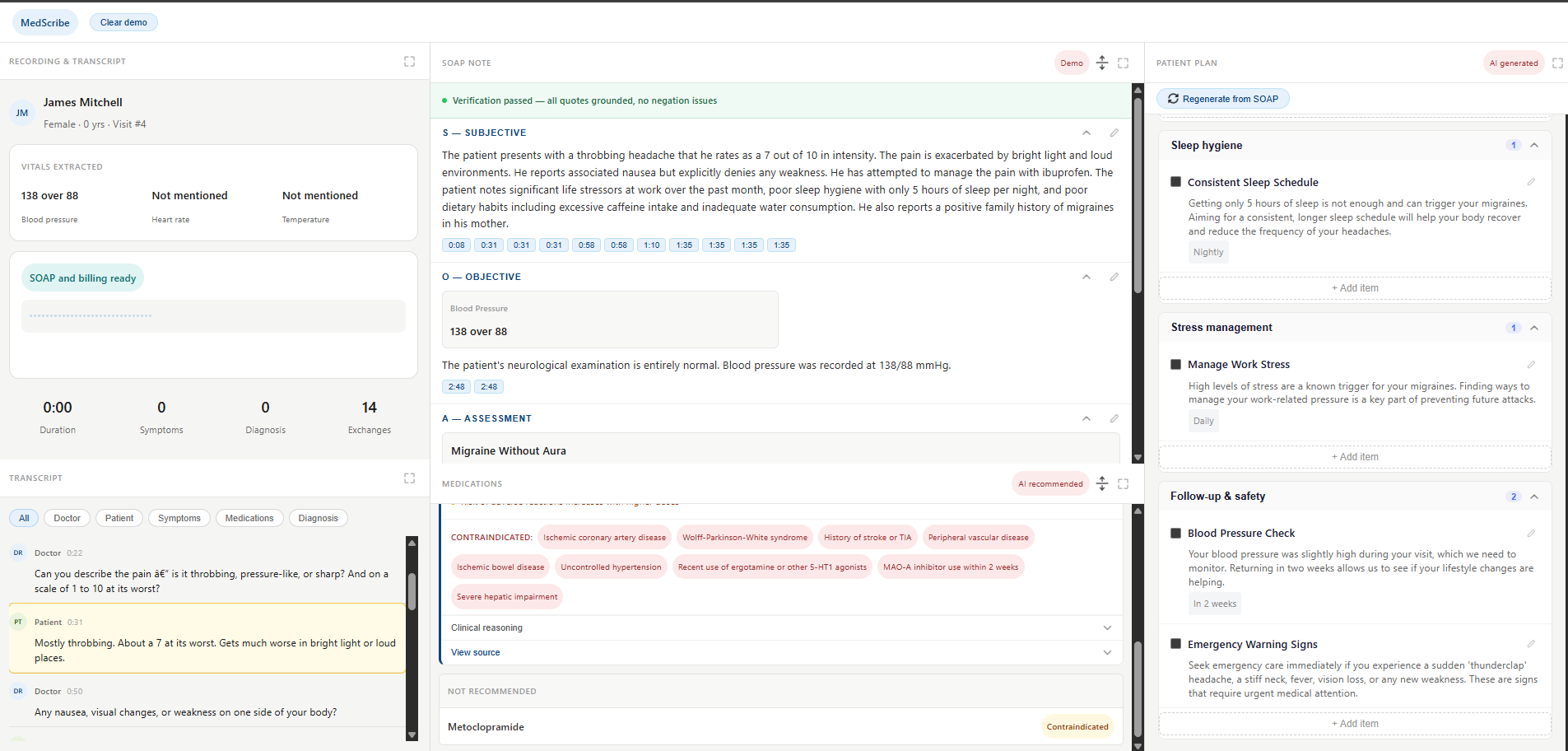The width and height of the screenshot is (1568, 751).
Task: Open the Migraine Without Aura assessment
Action: [x=781, y=450]
